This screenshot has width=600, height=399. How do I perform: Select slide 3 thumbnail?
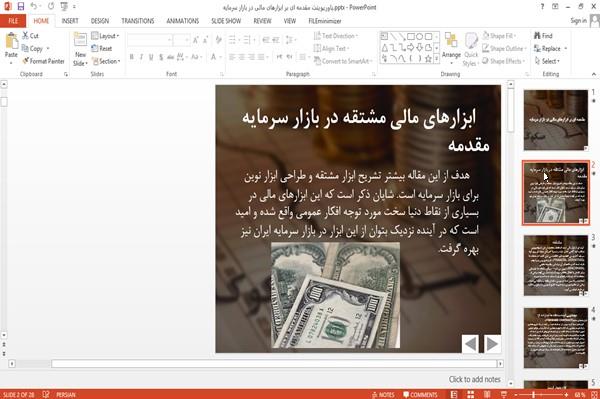coord(556,265)
